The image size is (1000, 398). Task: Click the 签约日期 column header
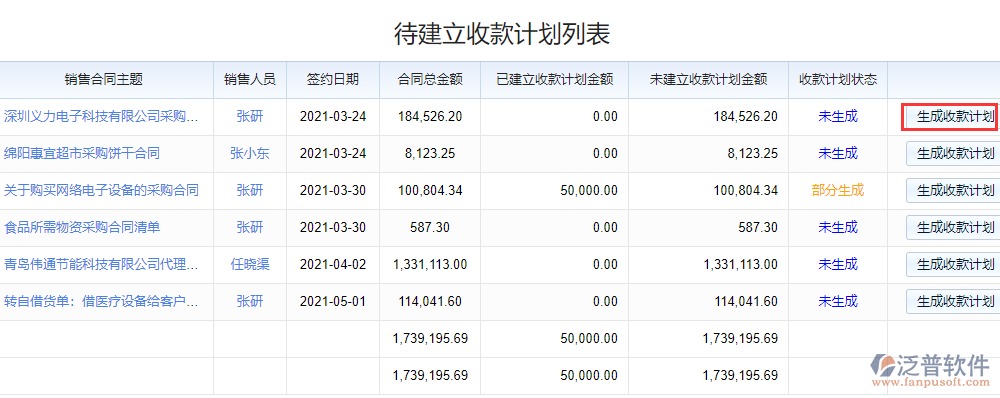(x=333, y=80)
